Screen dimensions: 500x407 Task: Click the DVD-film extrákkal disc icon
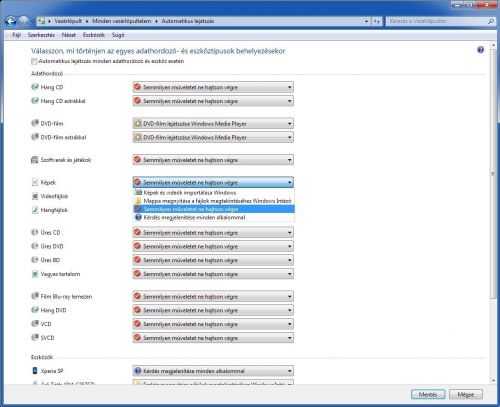(x=35, y=137)
